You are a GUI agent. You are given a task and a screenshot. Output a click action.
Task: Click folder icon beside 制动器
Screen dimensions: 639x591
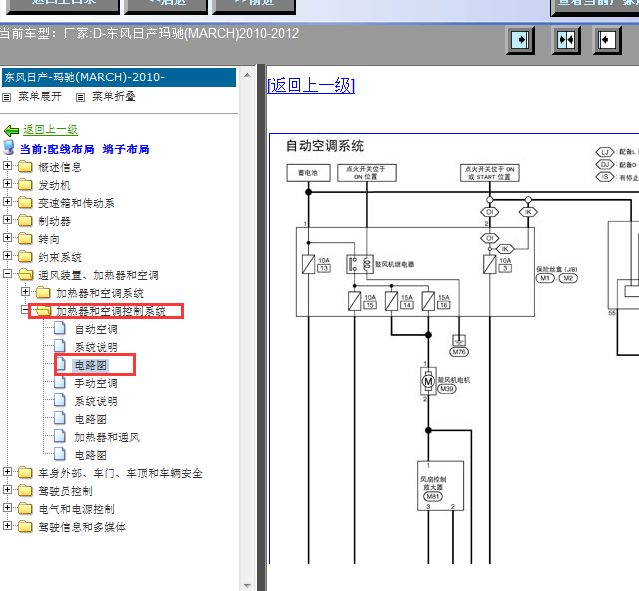pos(25,221)
